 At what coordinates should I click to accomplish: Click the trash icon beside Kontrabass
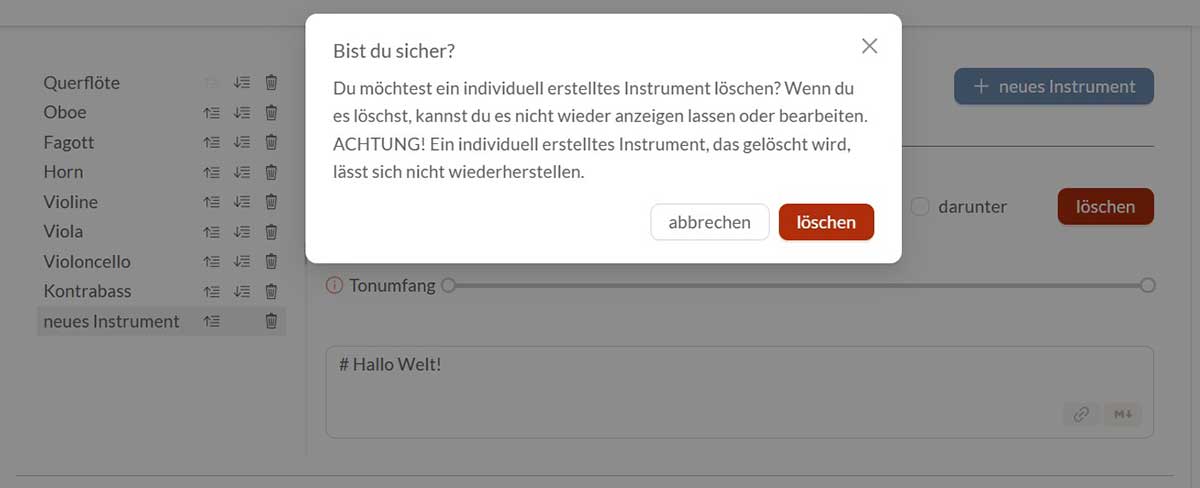pos(271,292)
